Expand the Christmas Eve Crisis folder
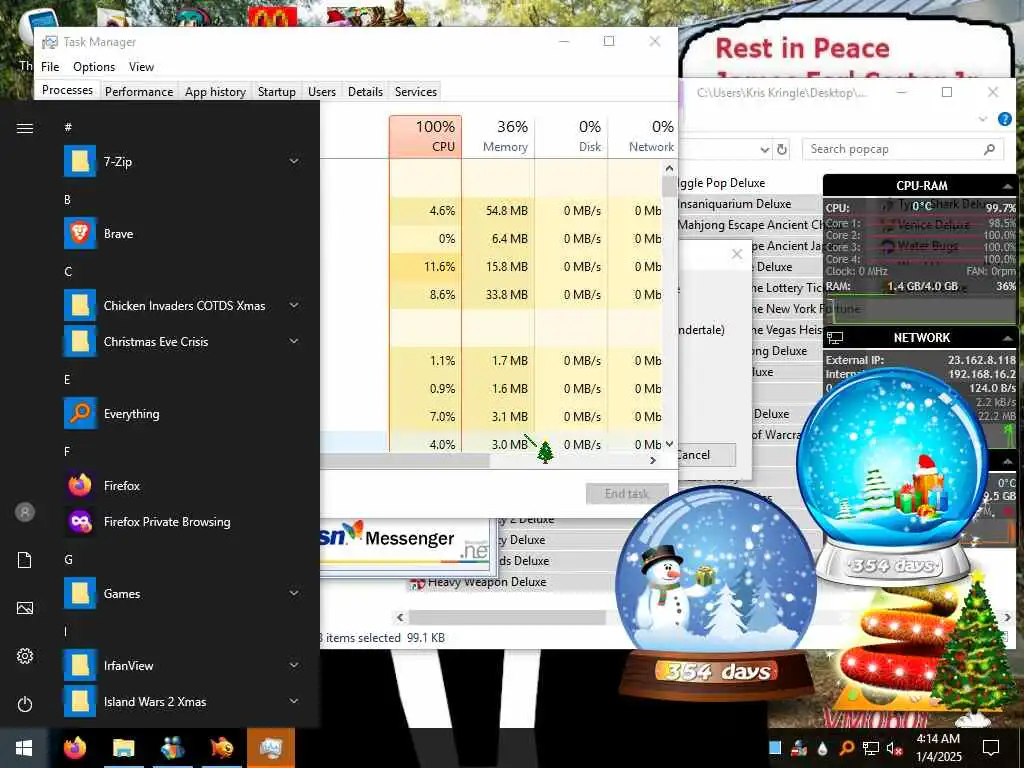The image size is (1024, 768). pos(294,341)
